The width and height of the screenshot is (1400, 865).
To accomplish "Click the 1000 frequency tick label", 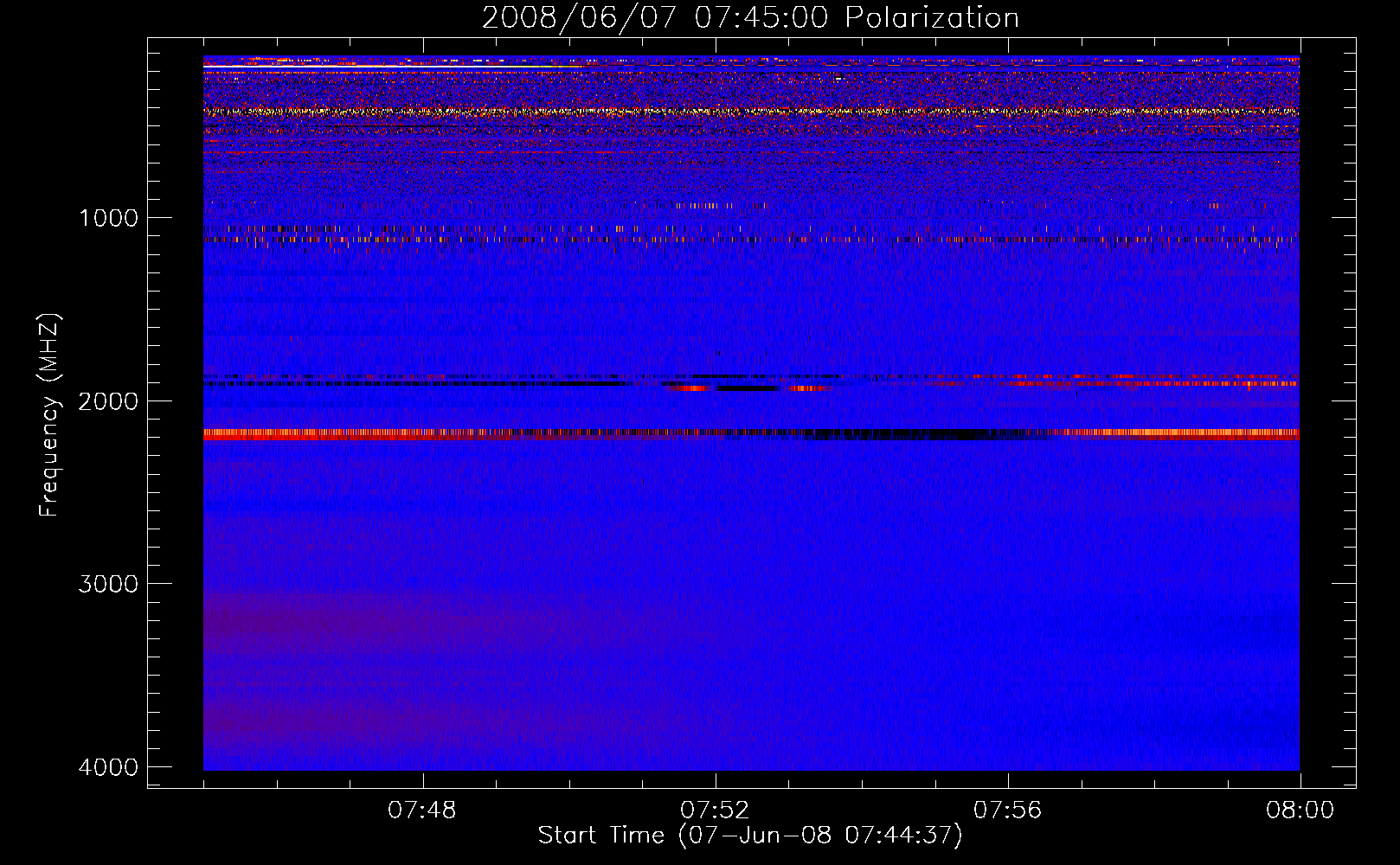I will [x=108, y=217].
